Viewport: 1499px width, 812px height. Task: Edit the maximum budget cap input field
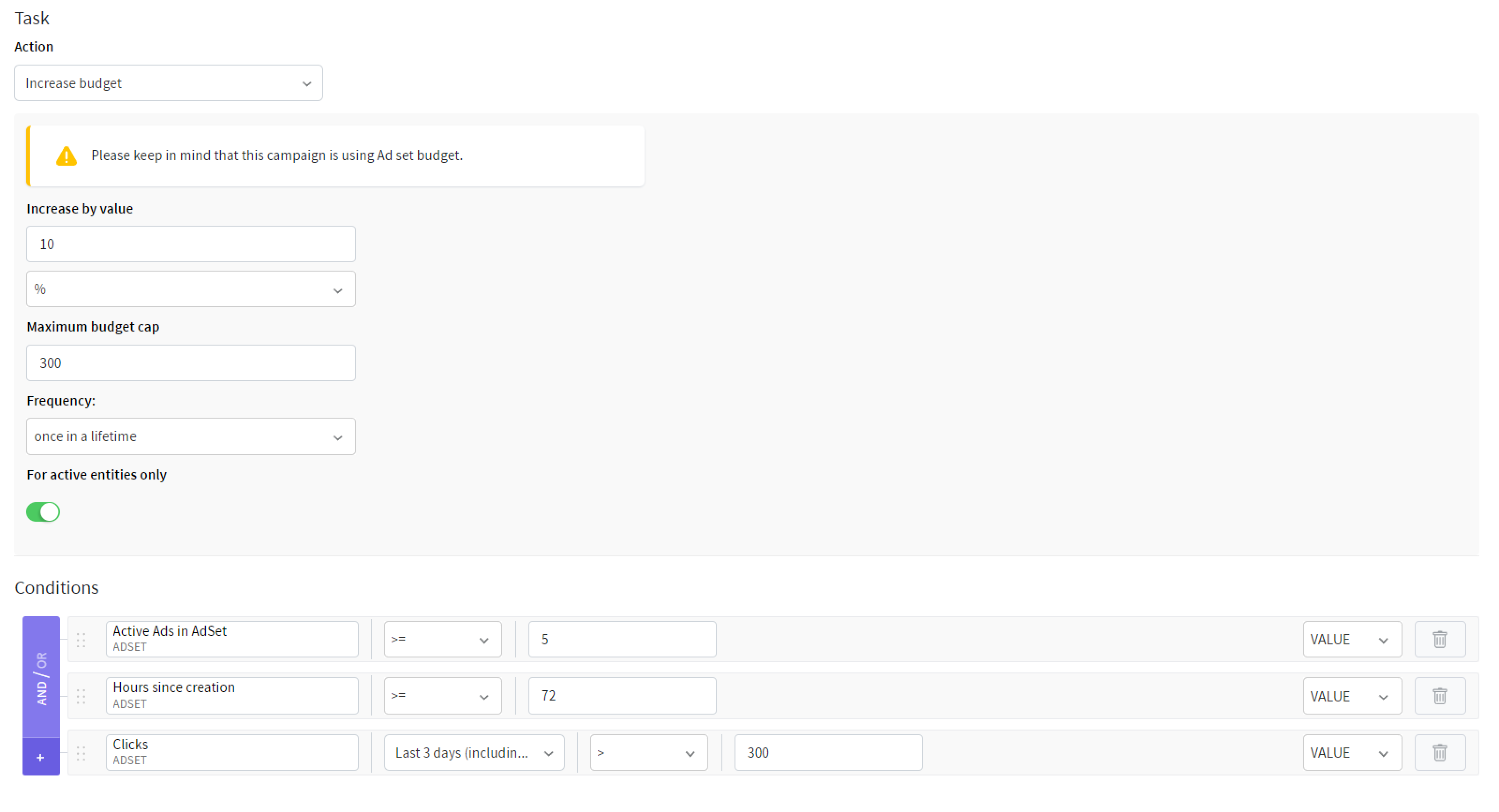click(x=190, y=363)
